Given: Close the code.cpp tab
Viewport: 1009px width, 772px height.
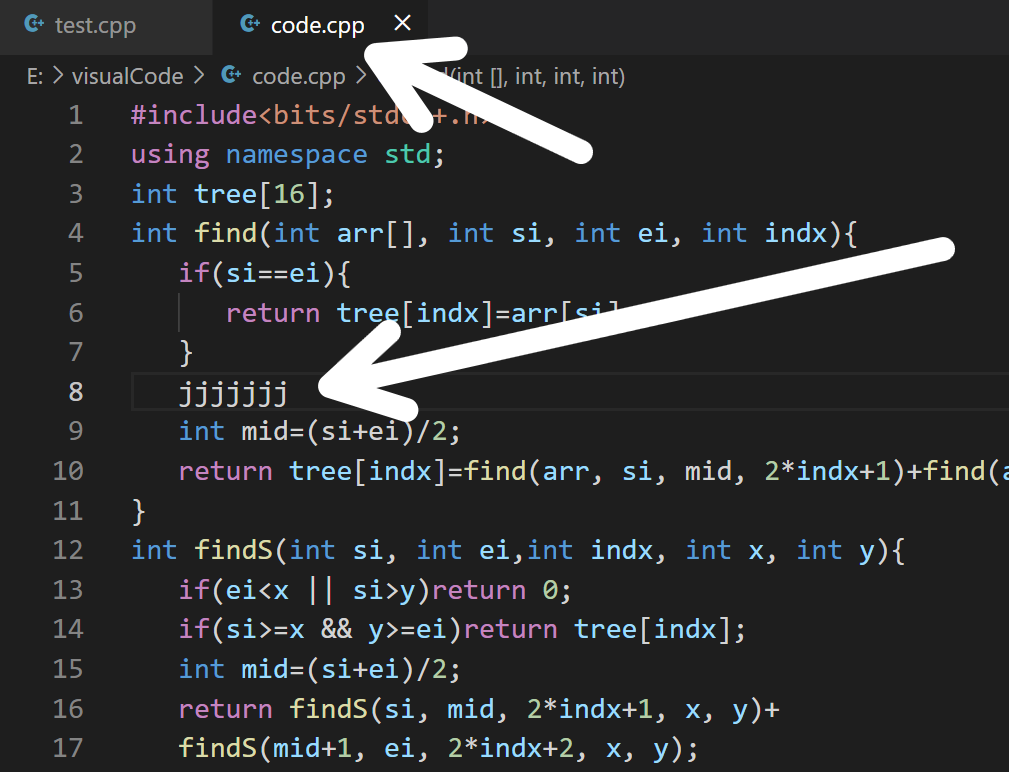Looking at the screenshot, I should pyautogui.click(x=403, y=23).
